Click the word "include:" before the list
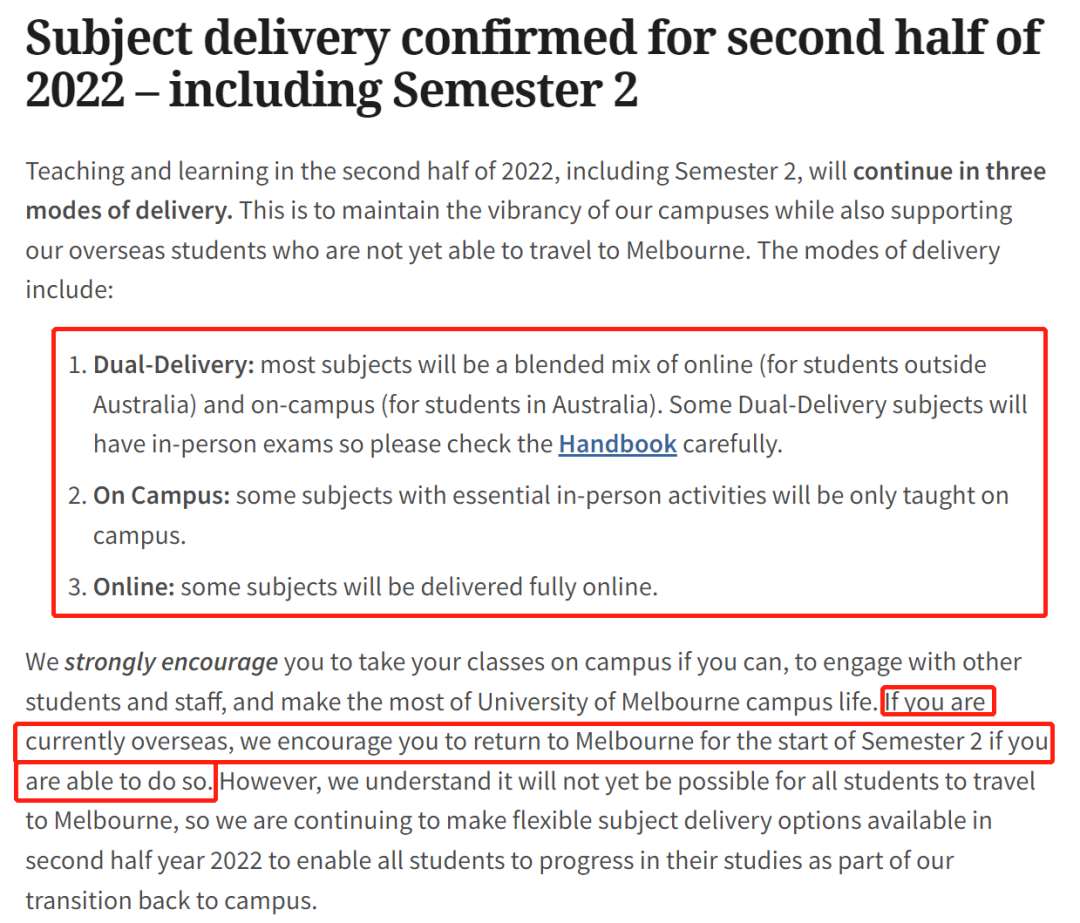Screen dimensions: 1080x923 (70, 290)
